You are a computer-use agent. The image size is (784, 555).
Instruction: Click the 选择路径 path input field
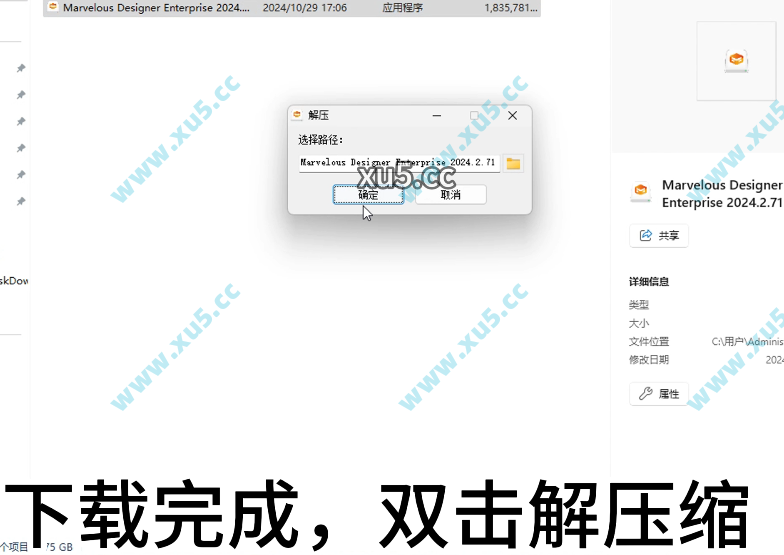tap(398, 163)
